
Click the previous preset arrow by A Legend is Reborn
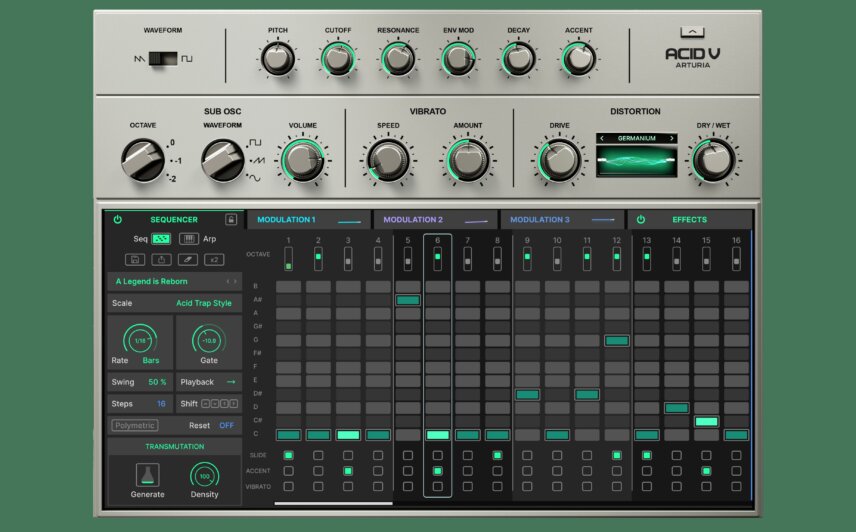tap(228, 282)
